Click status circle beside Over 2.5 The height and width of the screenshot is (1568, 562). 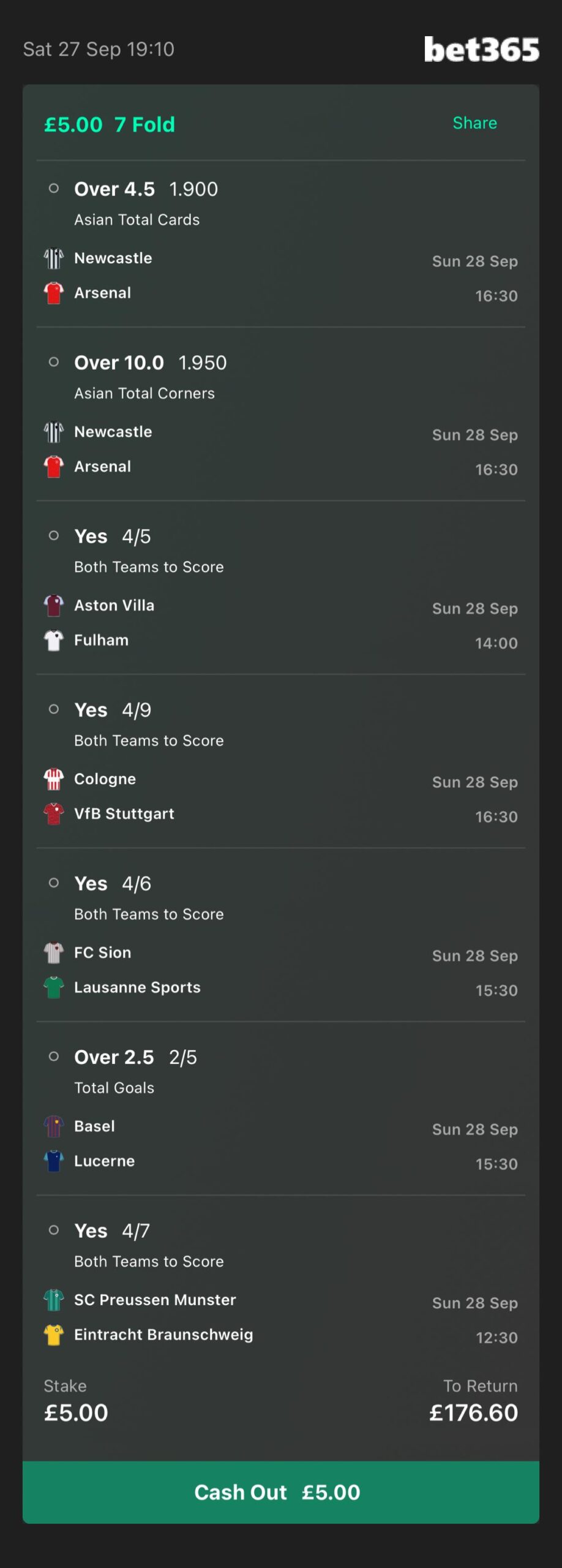coord(54,1057)
